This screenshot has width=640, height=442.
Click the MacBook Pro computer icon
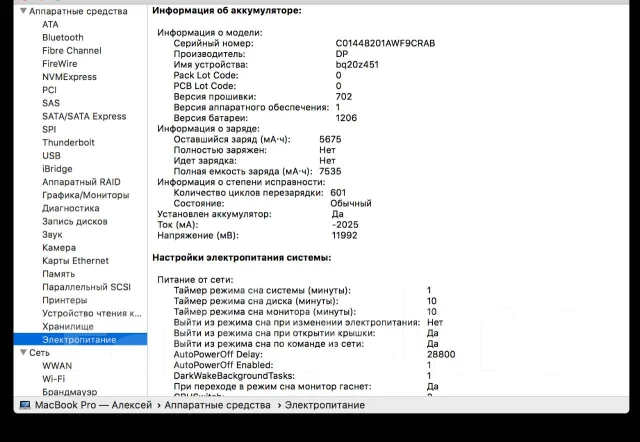click(x=25, y=405)
